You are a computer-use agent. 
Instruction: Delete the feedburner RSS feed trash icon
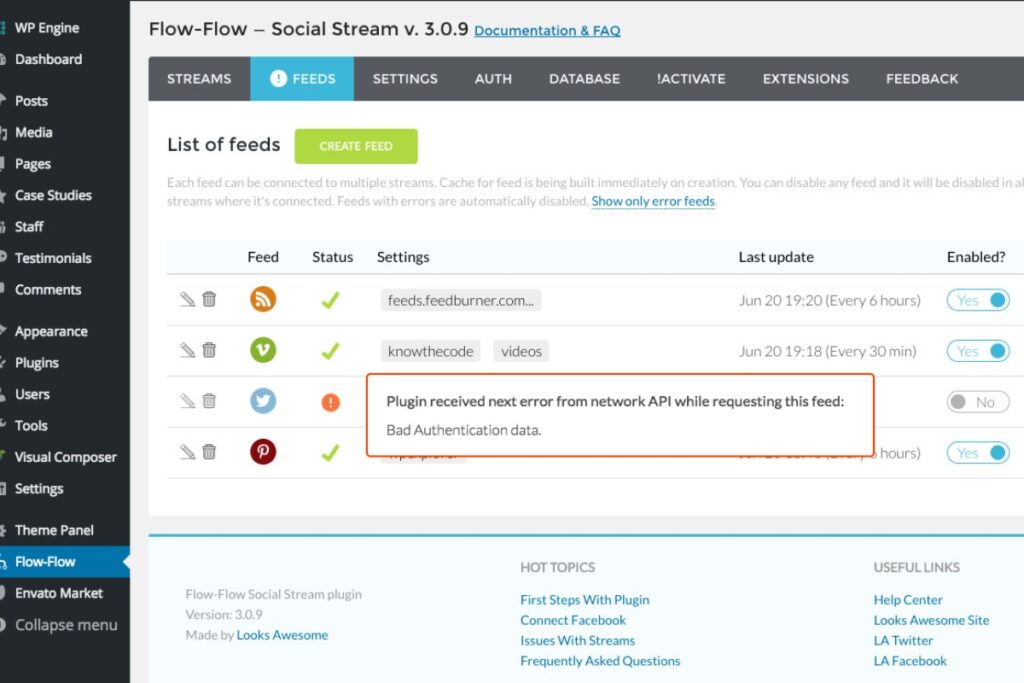(x=209, y=299)
